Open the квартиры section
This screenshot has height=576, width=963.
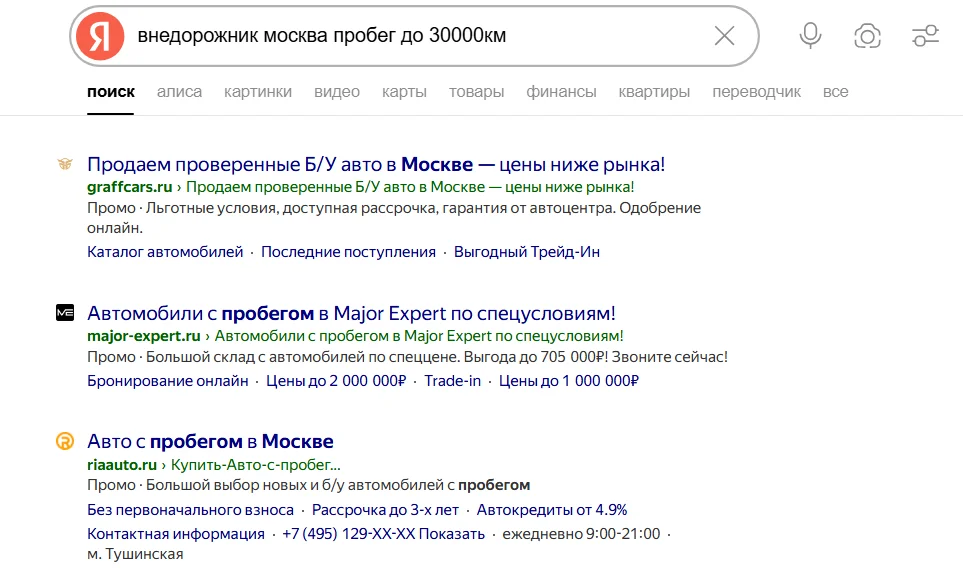click(x=652, y=91)
